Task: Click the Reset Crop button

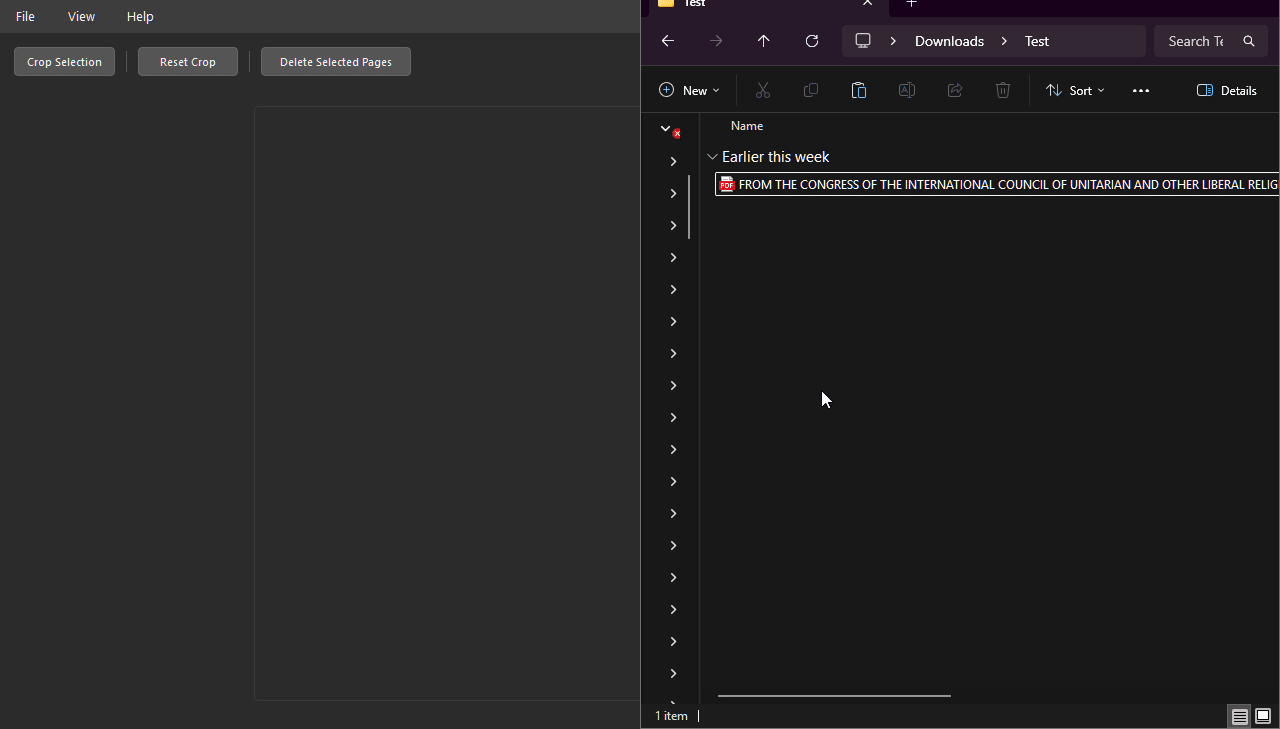Action: [188, 62]
